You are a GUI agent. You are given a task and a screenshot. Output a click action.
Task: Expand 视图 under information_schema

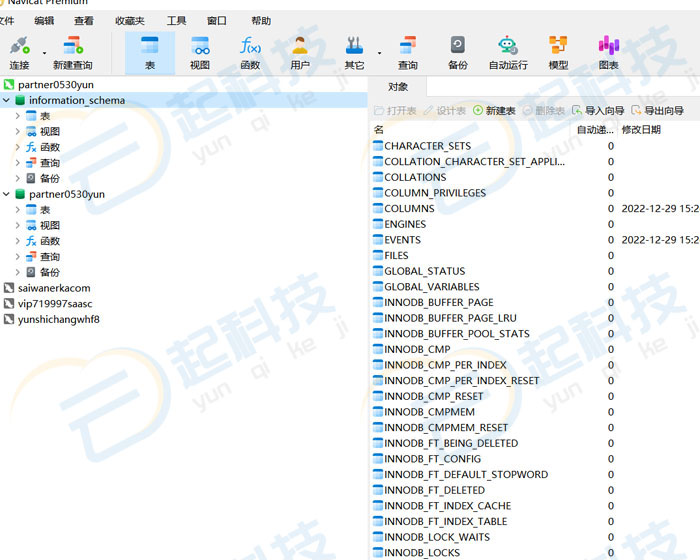pos(17,131)
